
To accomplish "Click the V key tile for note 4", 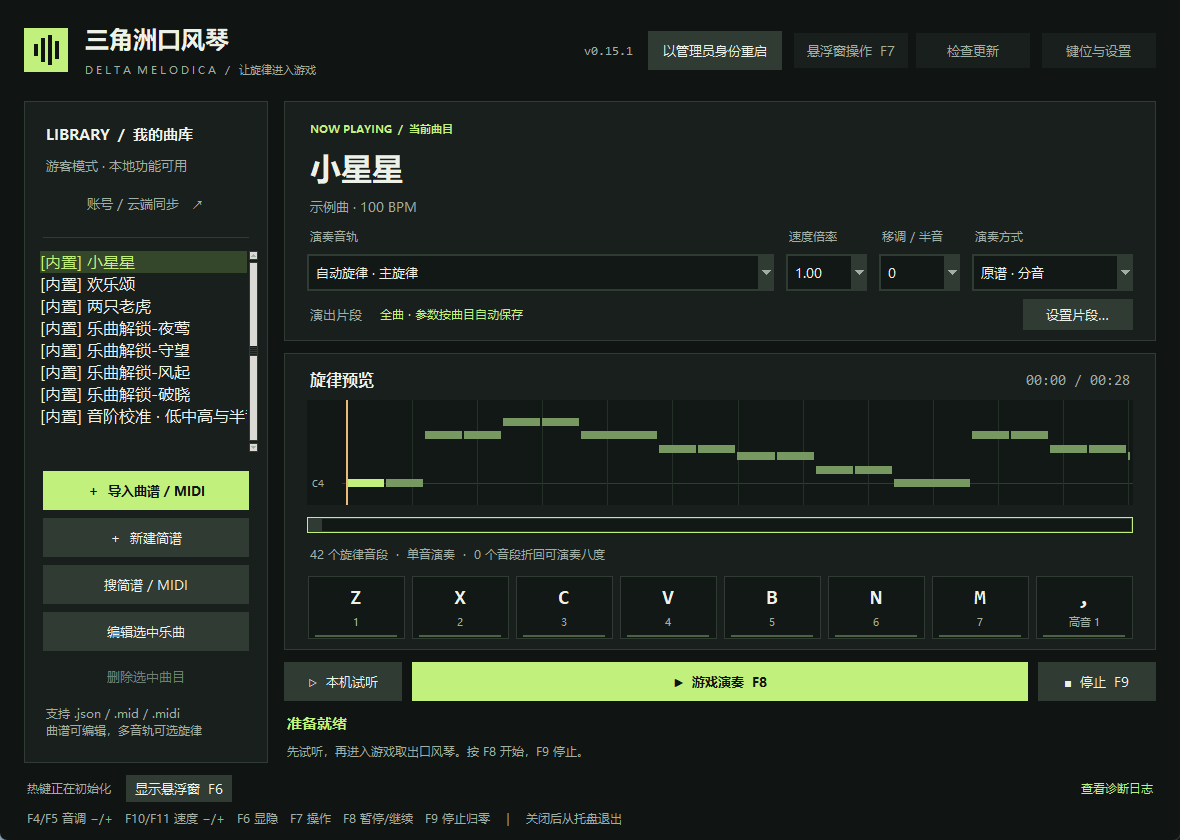I will pyautogui.click(x=668, y=607).
